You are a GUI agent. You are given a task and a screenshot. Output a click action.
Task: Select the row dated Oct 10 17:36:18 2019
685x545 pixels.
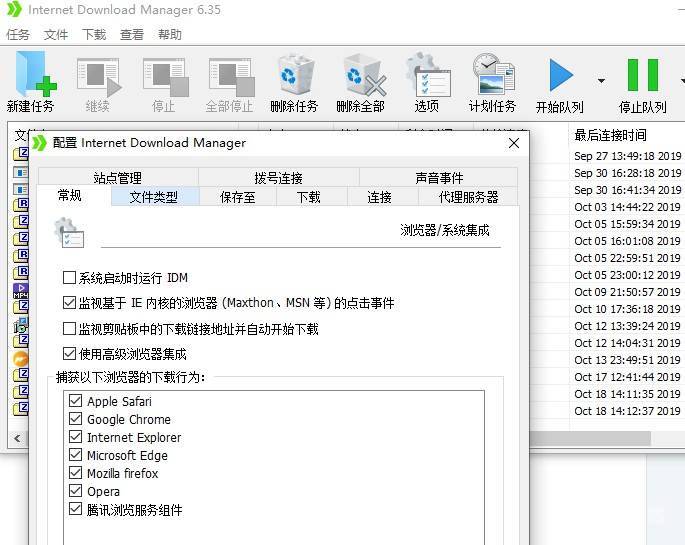coord(628,309)
